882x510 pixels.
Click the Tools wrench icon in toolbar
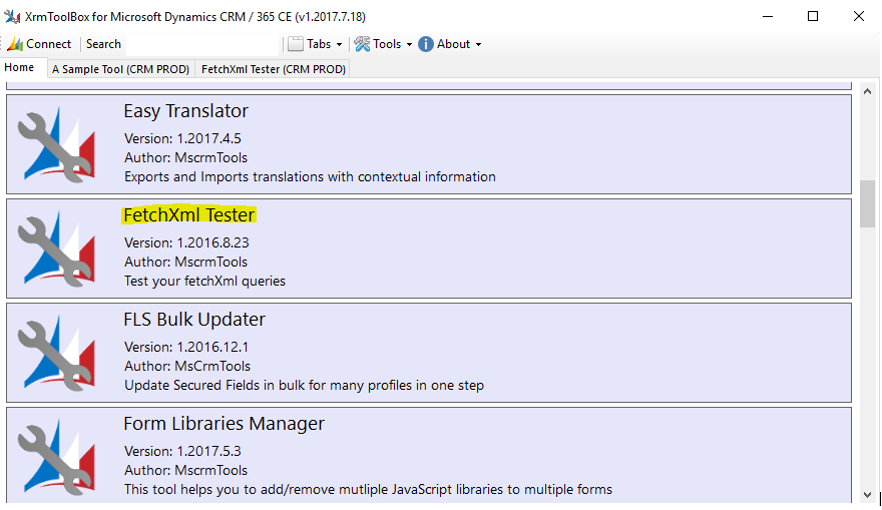click(362, 44)
